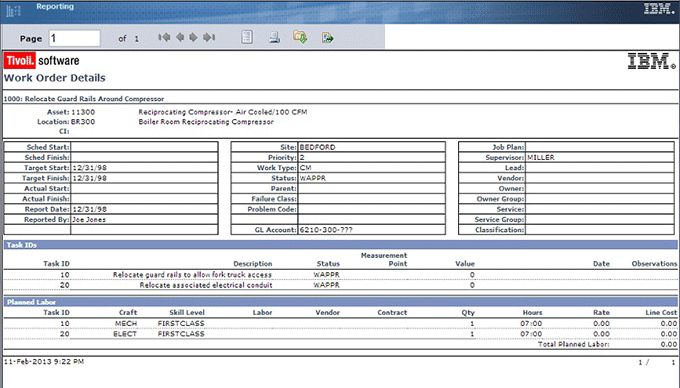Go to first page arrow icon
The image size is (680, 388).
(164, 37)
